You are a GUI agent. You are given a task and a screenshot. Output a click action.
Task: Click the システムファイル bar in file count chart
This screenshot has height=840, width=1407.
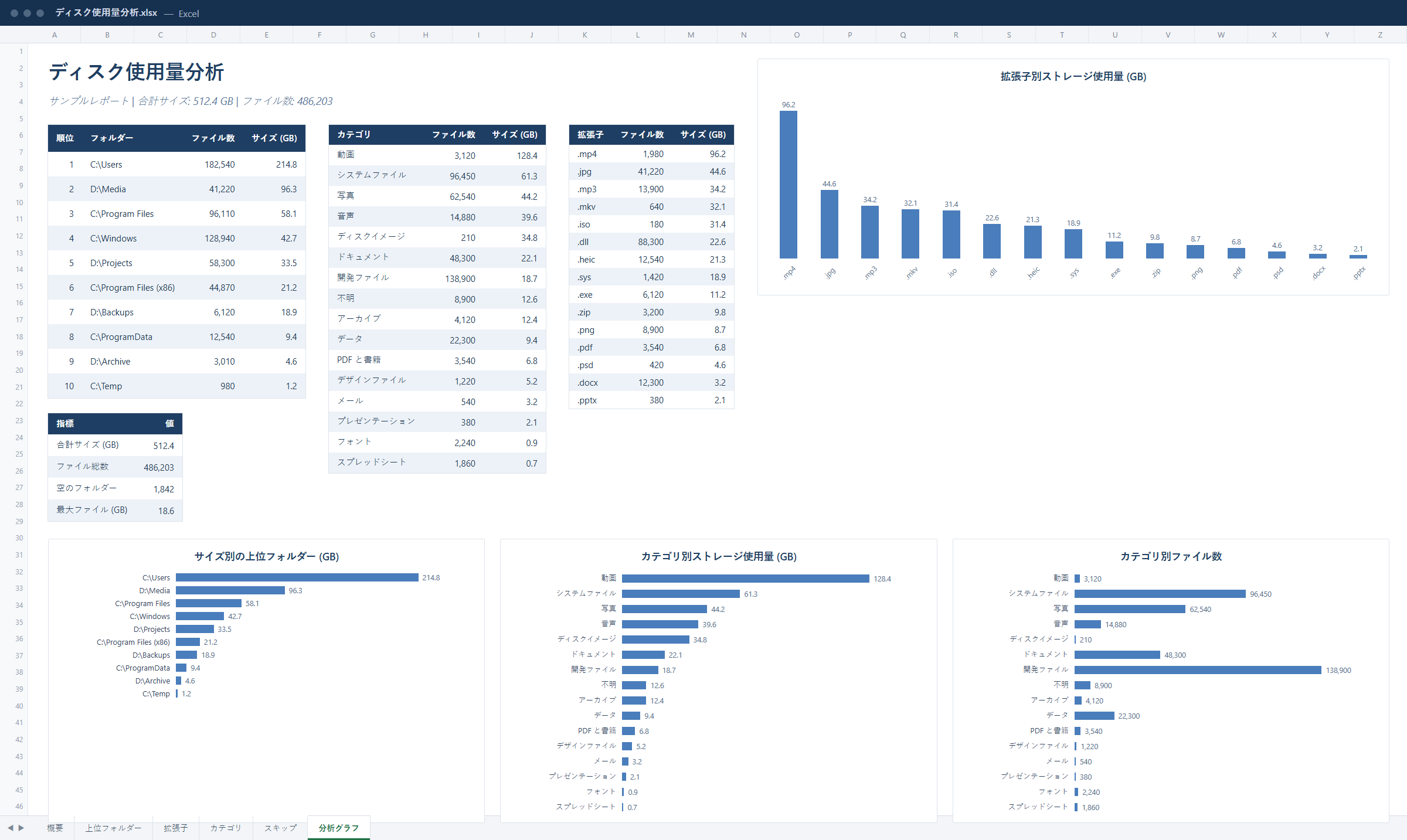(x=1160, y=594)
